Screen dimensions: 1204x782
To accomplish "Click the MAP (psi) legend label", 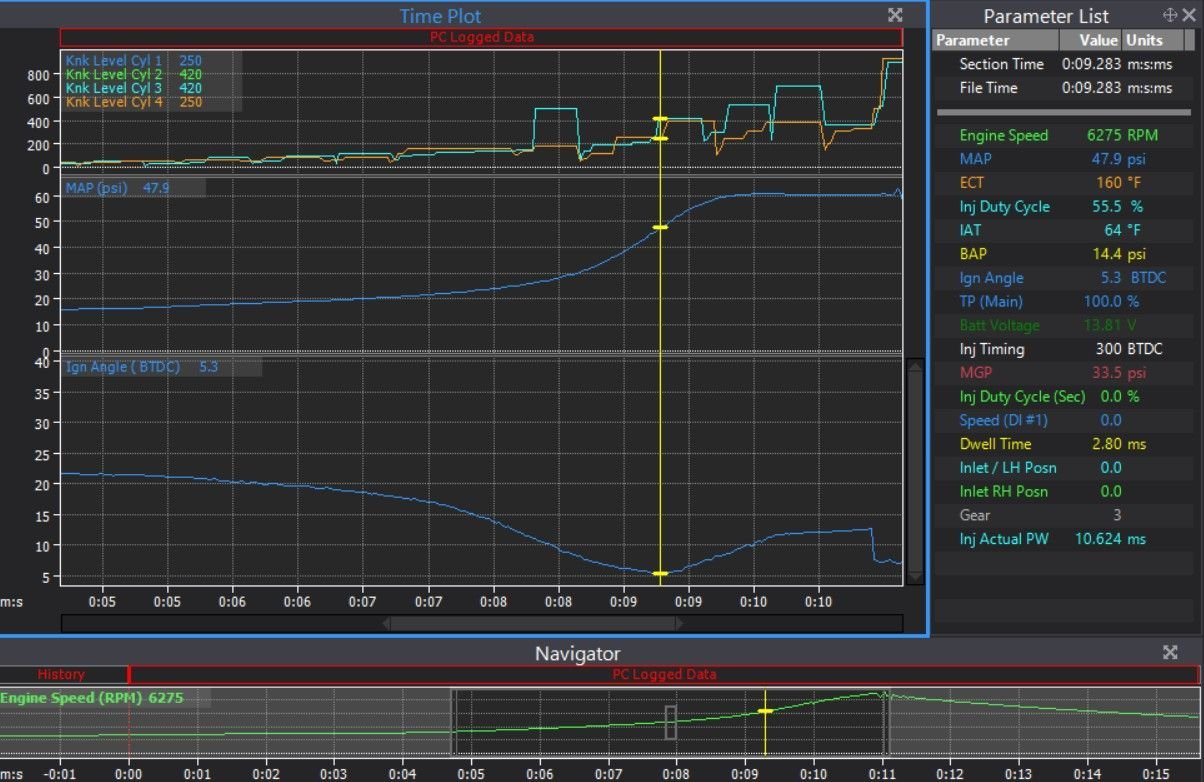I will [97, 187].
